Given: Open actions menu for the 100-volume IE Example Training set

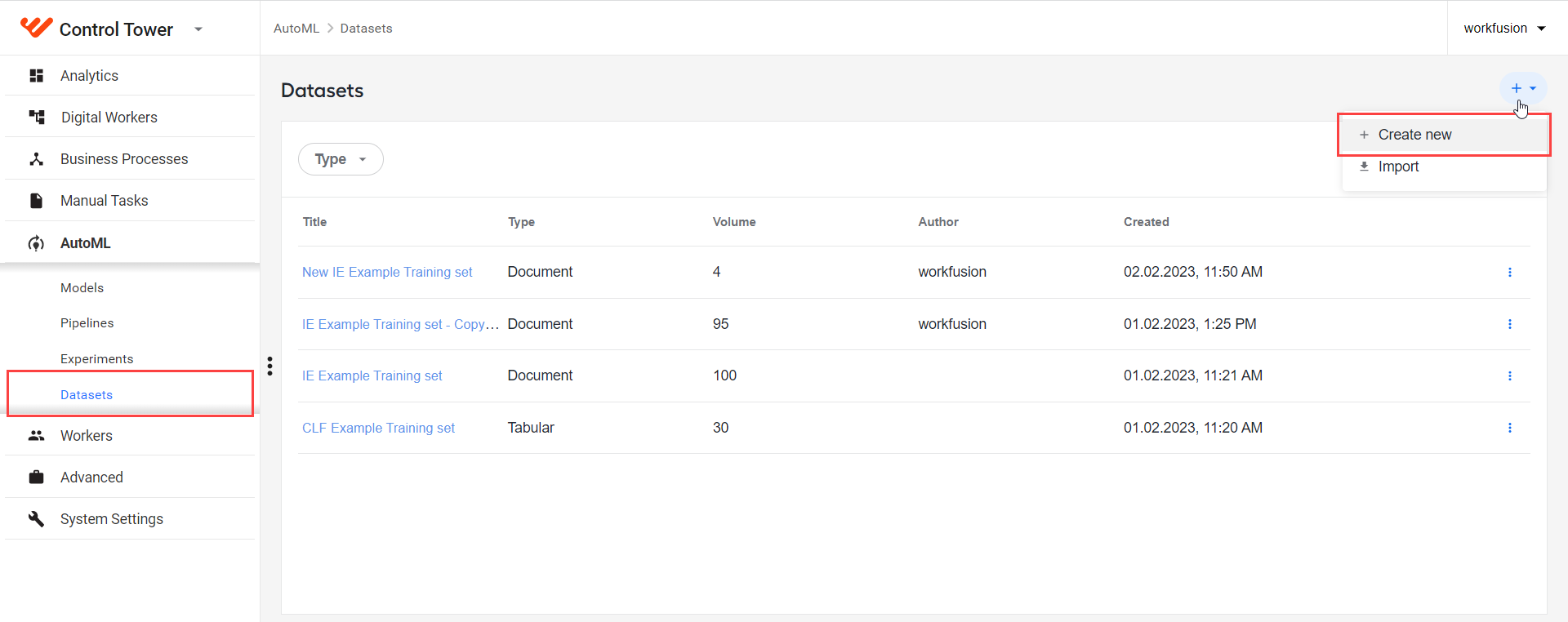Looking at the screenshot, I should pos(1510,375).
